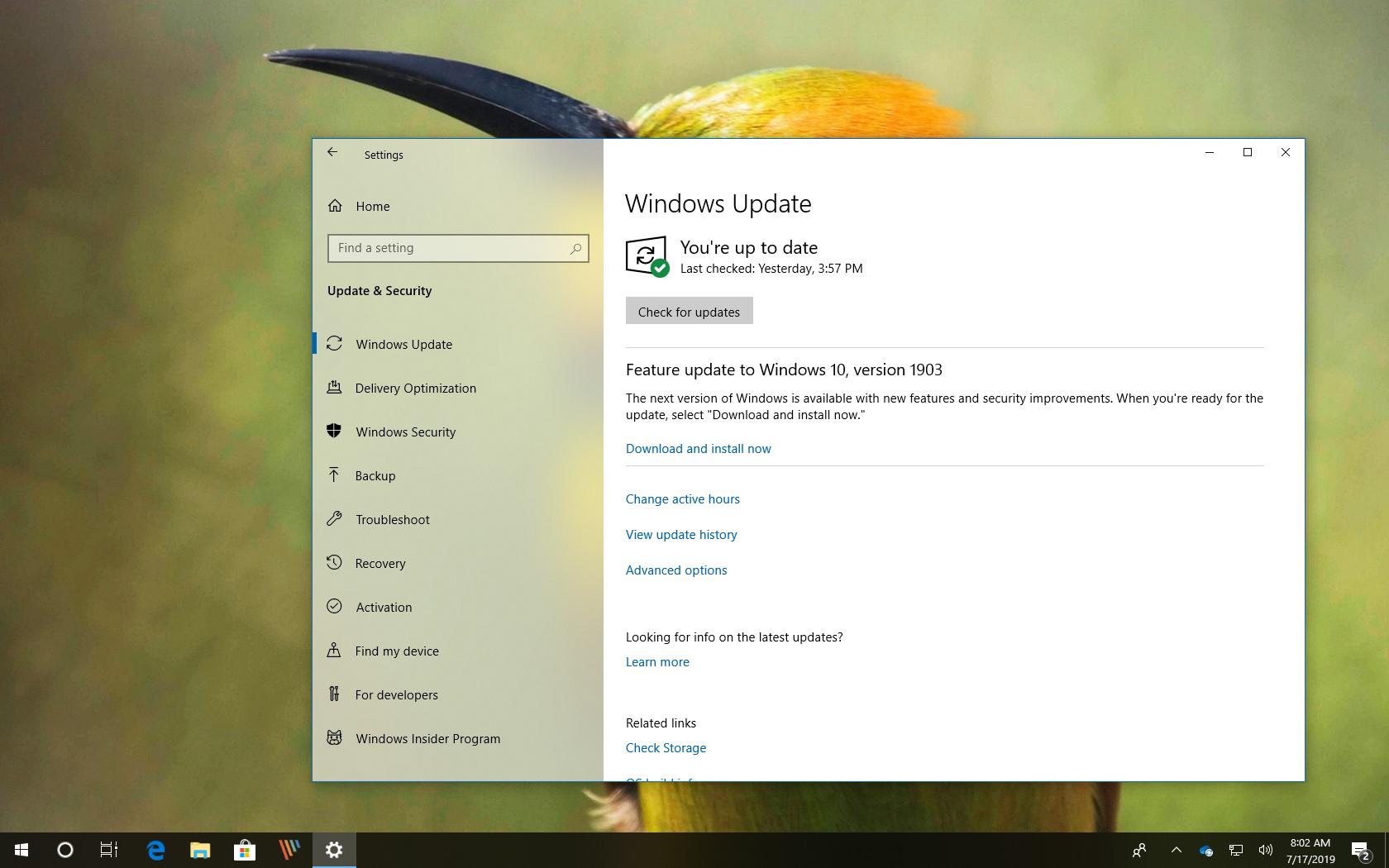Open the Backup settings page
1389x868 pixels.
click(458, 475)
